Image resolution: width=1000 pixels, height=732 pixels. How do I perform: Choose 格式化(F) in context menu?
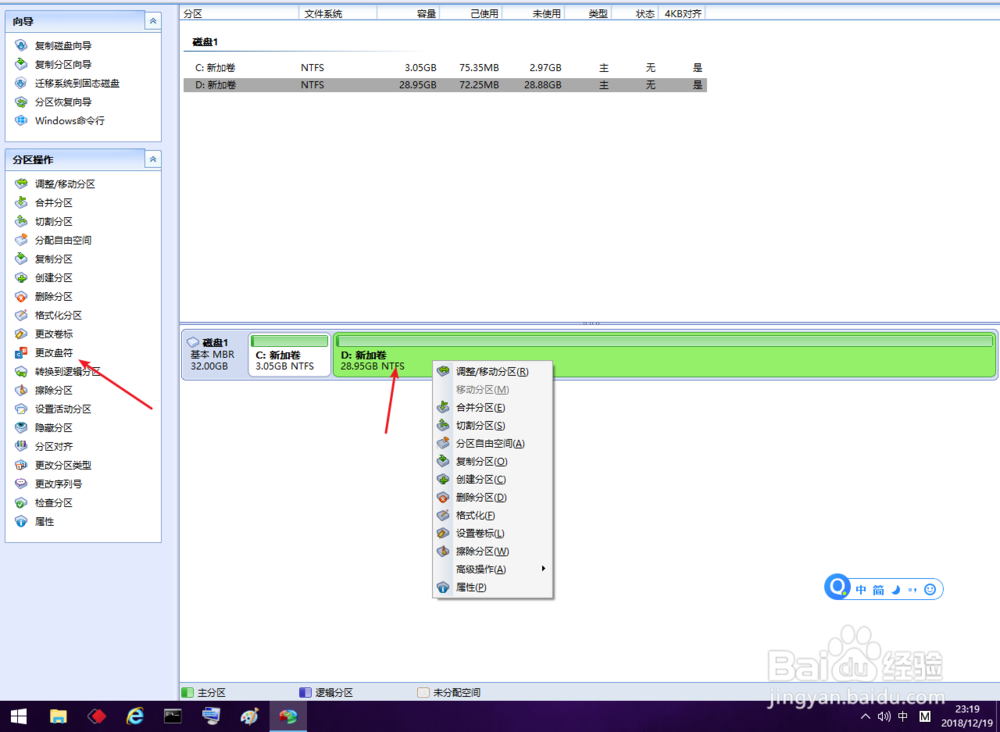(492, 515)
